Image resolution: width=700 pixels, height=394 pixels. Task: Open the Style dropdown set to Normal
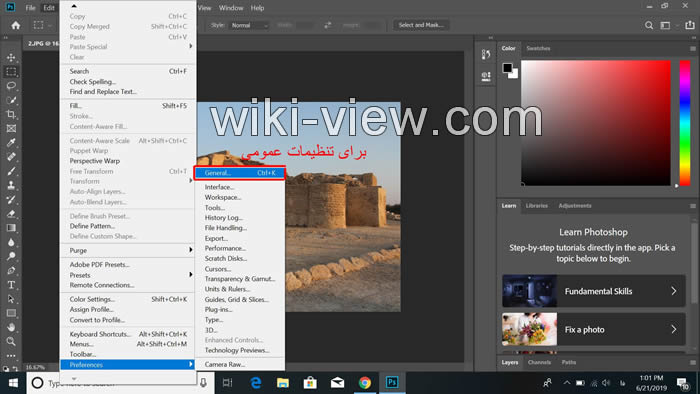pos(249,25)
